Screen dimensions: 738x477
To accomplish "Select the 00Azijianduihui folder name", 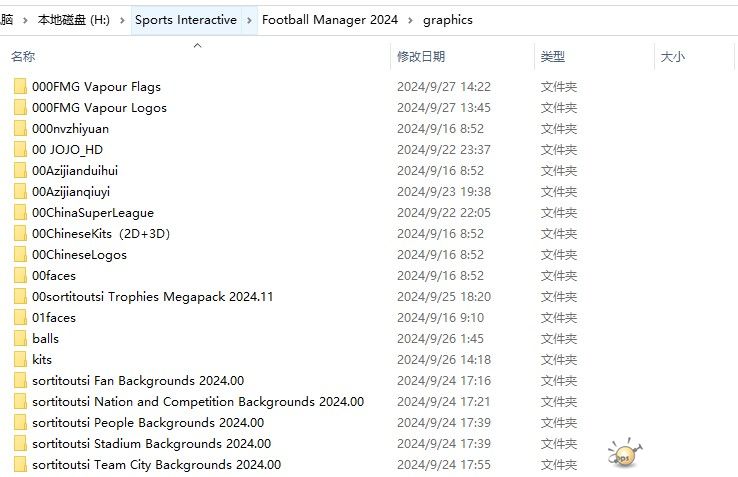I will [75, 170].
